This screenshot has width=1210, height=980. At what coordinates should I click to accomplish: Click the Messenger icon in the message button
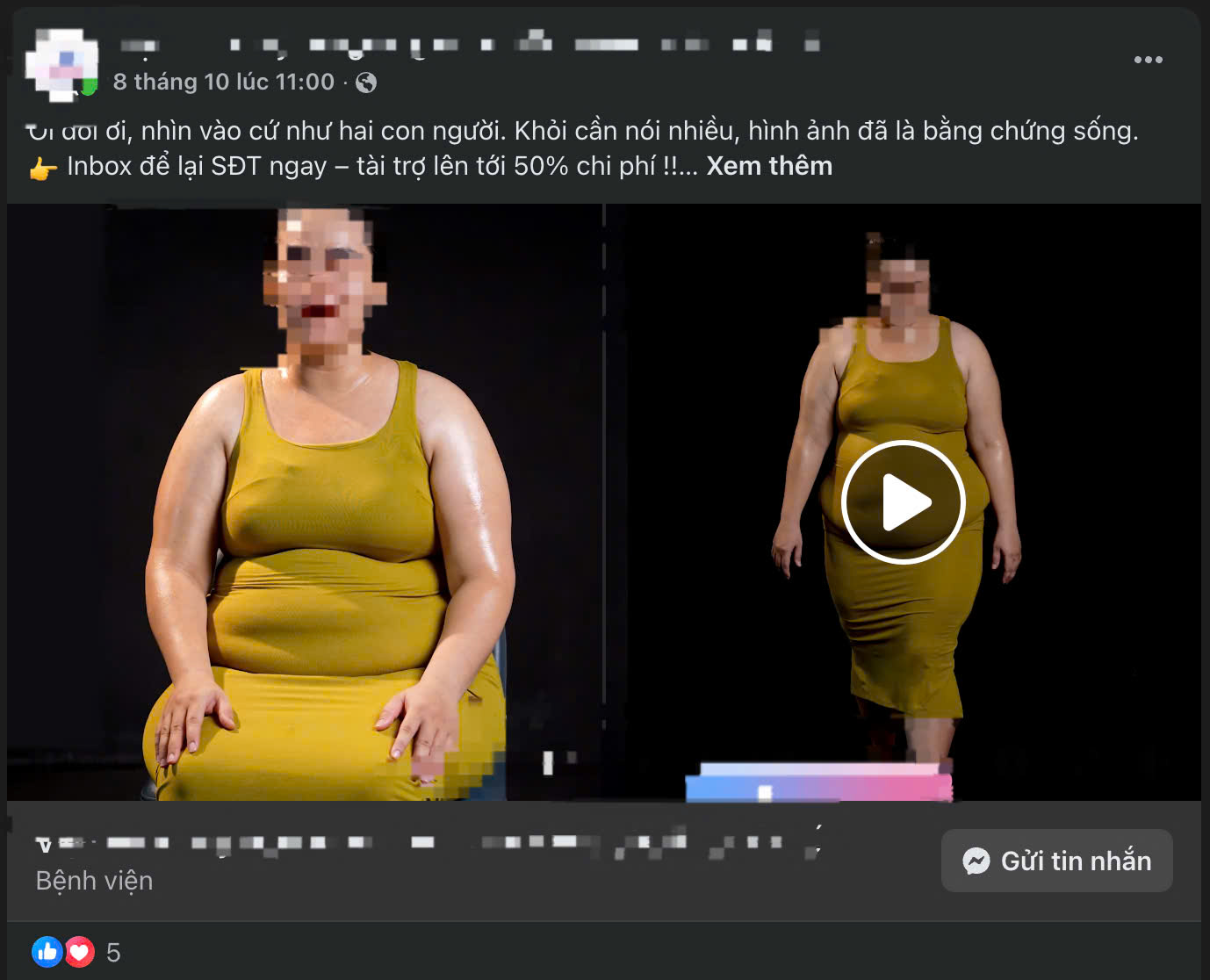[976, 861]
